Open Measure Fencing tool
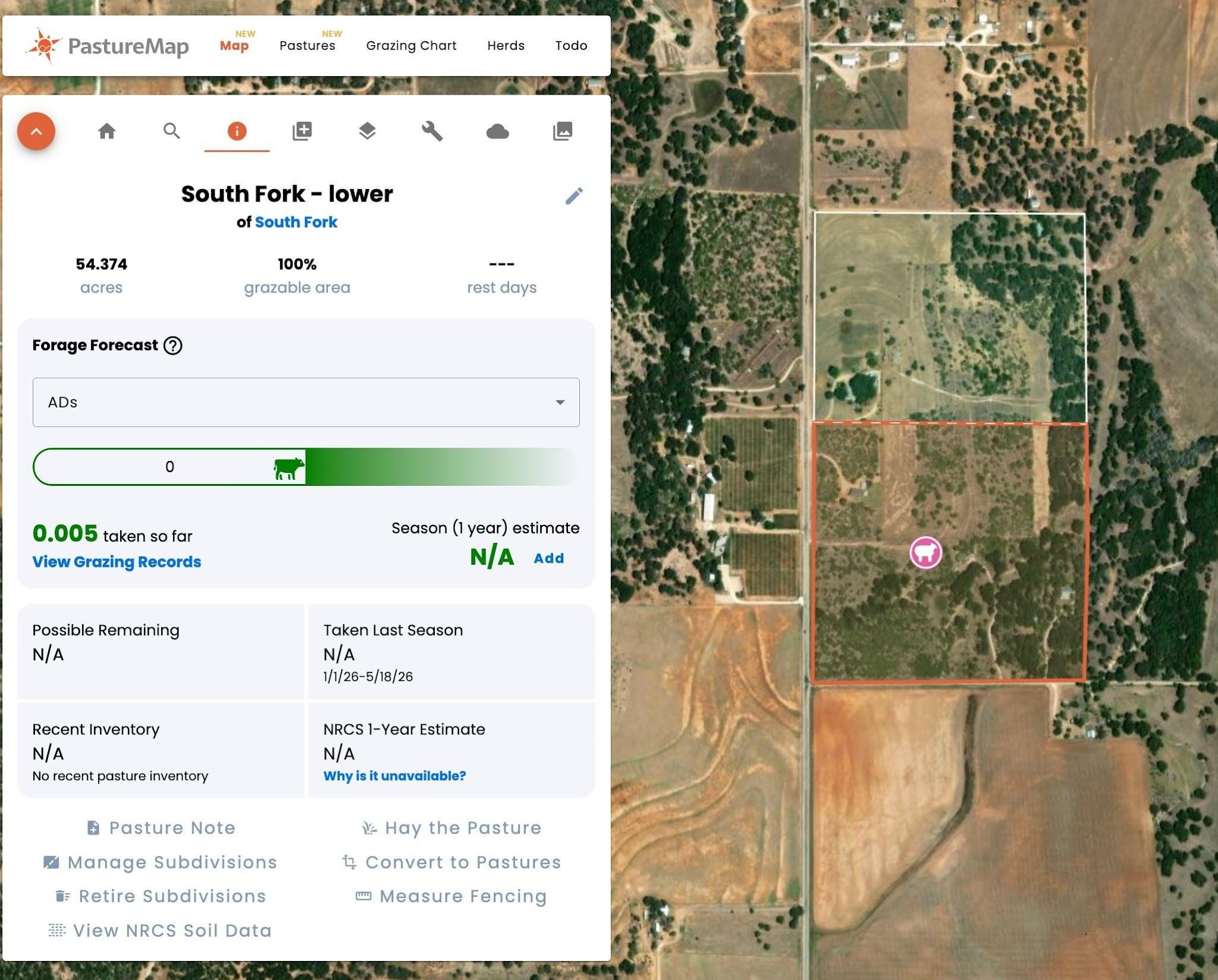Viewport: 1218px width, 980px height. (452, 896)
